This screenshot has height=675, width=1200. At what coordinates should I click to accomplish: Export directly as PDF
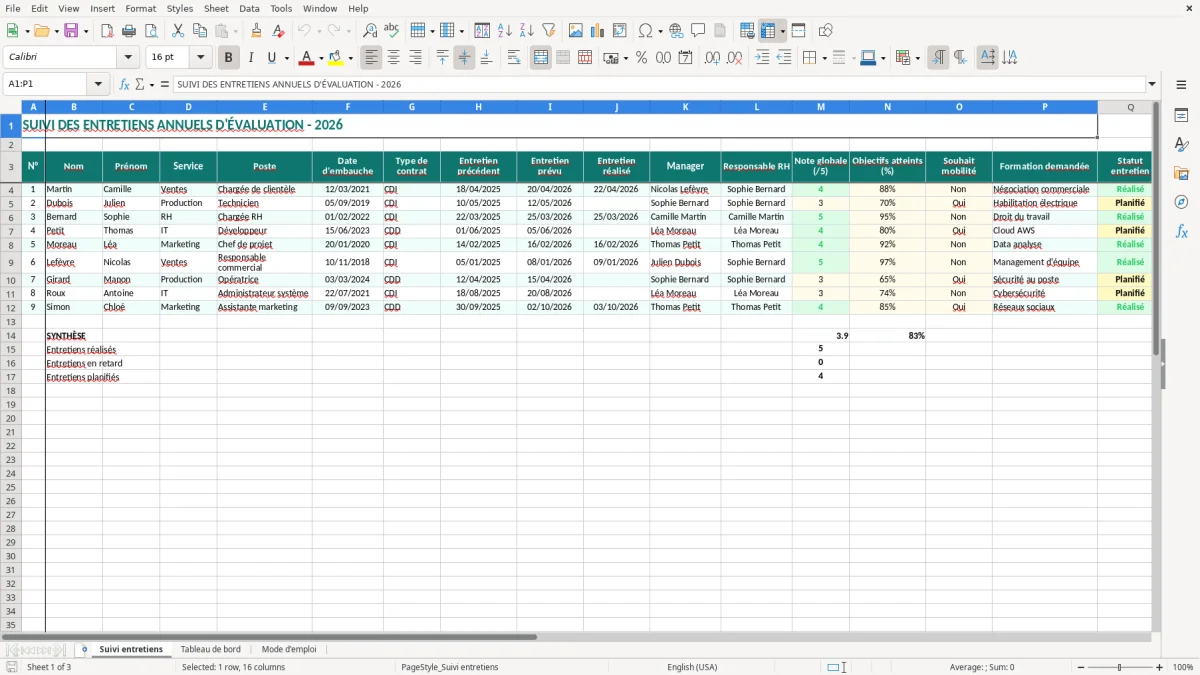point(107,31)
